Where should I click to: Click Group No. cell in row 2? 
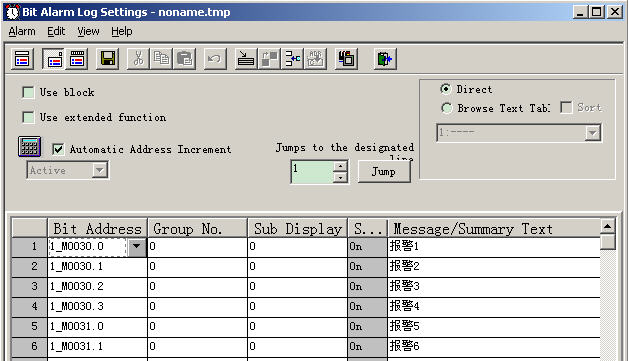pyautogui.click(x=197, y=267)
